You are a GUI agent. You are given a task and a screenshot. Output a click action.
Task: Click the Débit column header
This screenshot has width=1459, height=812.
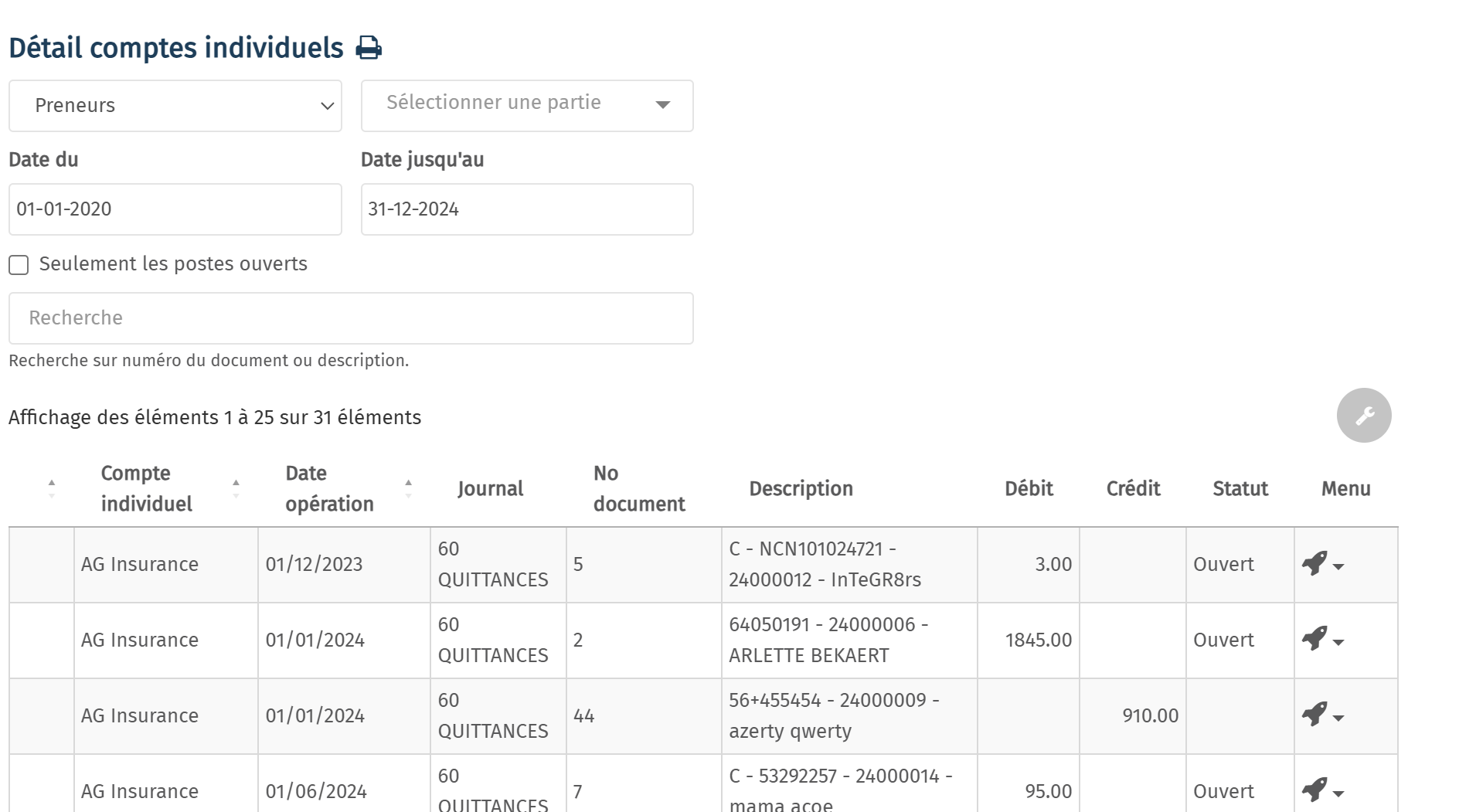(1029, 489)
